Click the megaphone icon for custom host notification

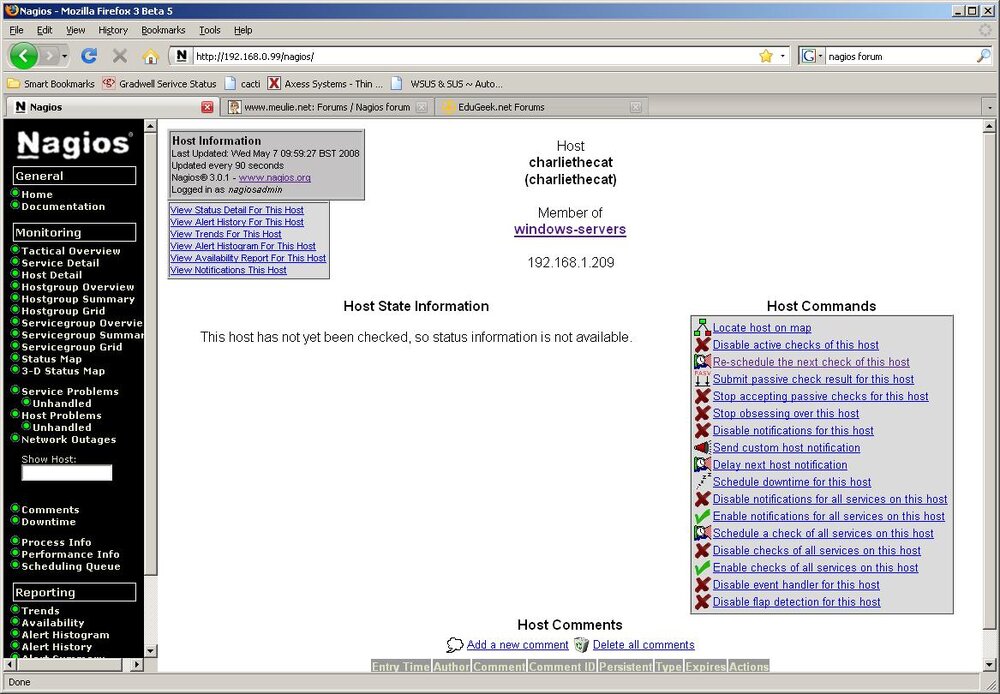click(702, 447)
